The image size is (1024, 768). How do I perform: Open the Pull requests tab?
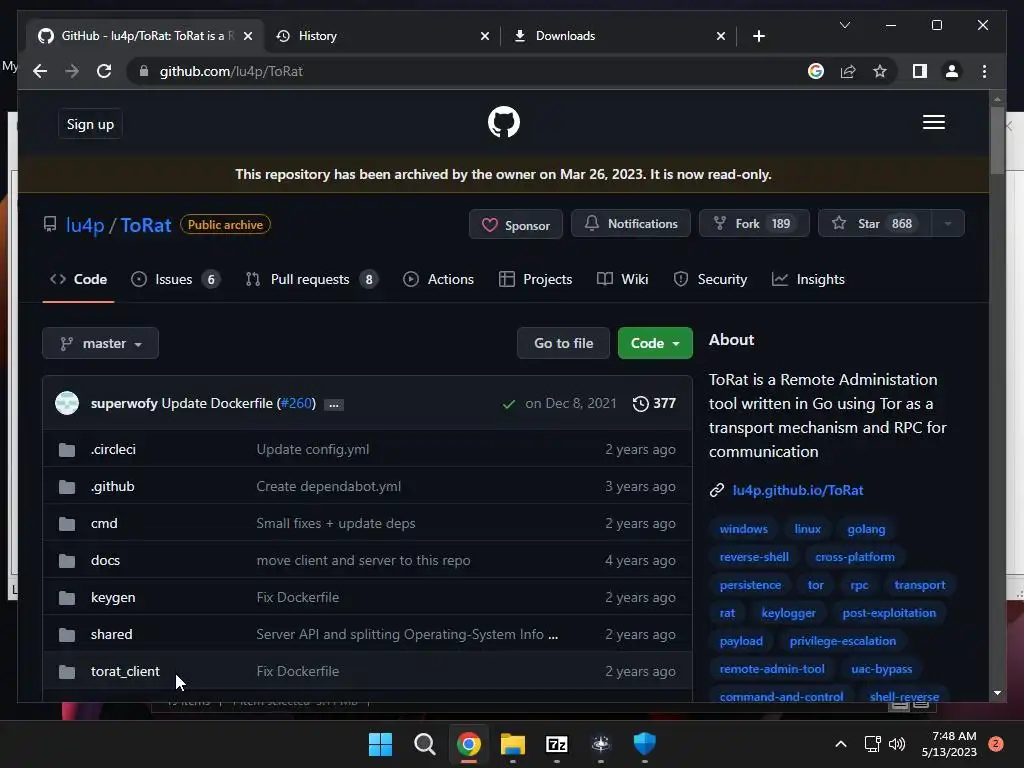click(312, 280)
